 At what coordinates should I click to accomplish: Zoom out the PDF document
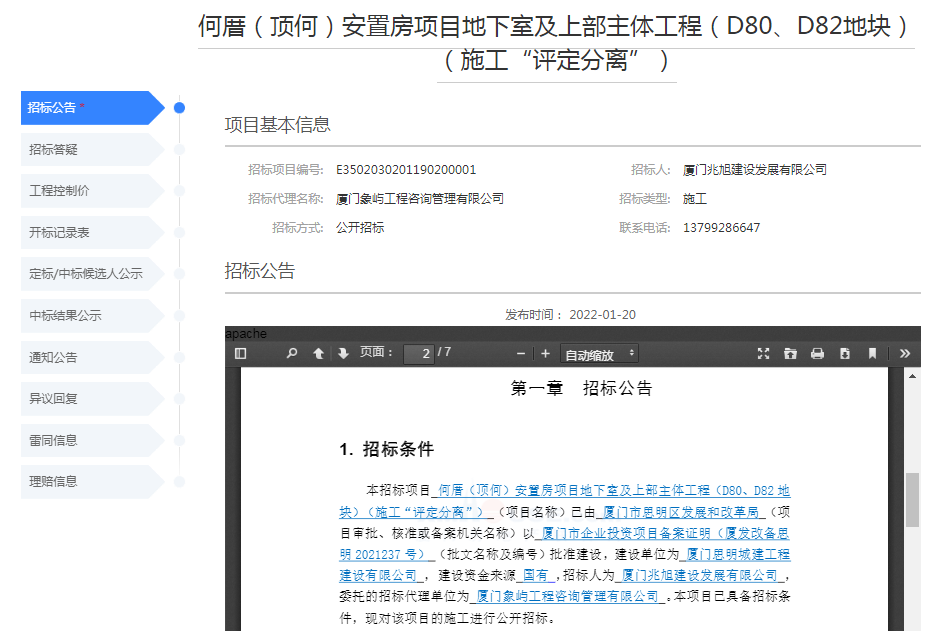coord(520,353)
